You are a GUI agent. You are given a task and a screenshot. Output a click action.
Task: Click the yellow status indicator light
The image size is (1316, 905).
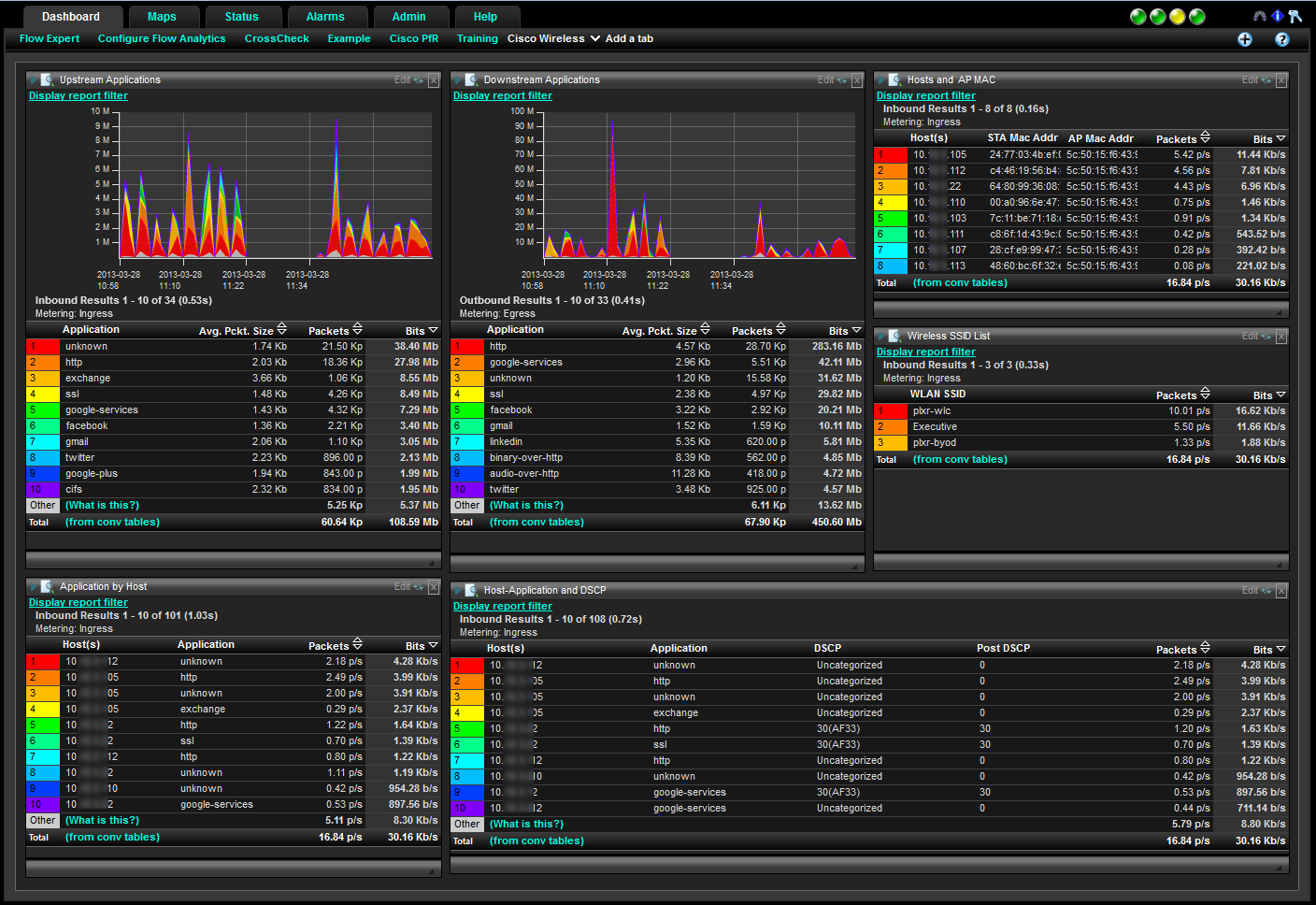(1177, 17)
